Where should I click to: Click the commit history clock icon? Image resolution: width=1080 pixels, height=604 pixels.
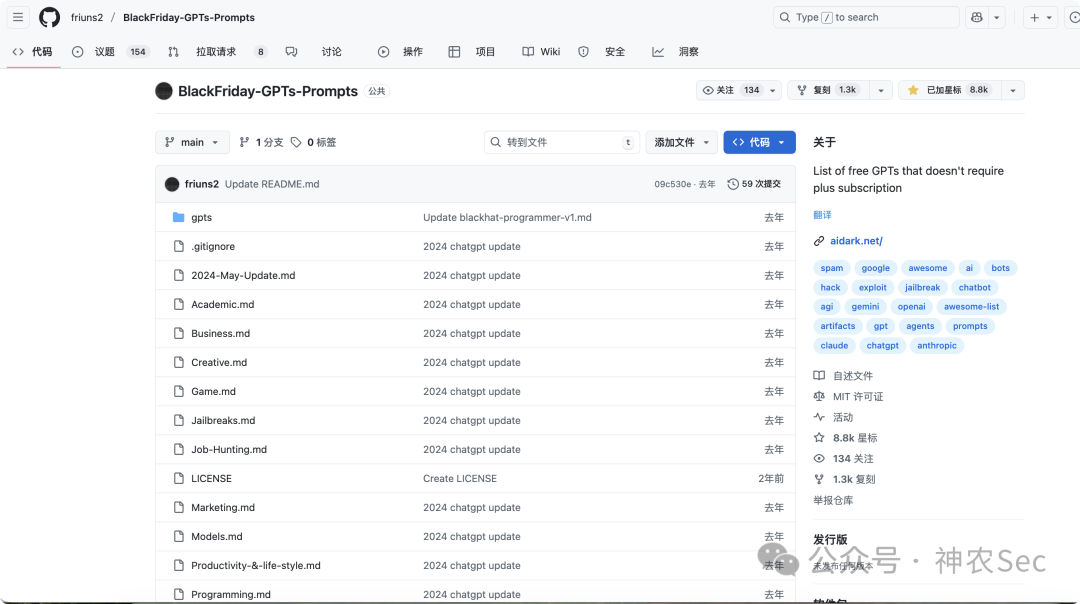pyautogui.click(x=733, y=184)
